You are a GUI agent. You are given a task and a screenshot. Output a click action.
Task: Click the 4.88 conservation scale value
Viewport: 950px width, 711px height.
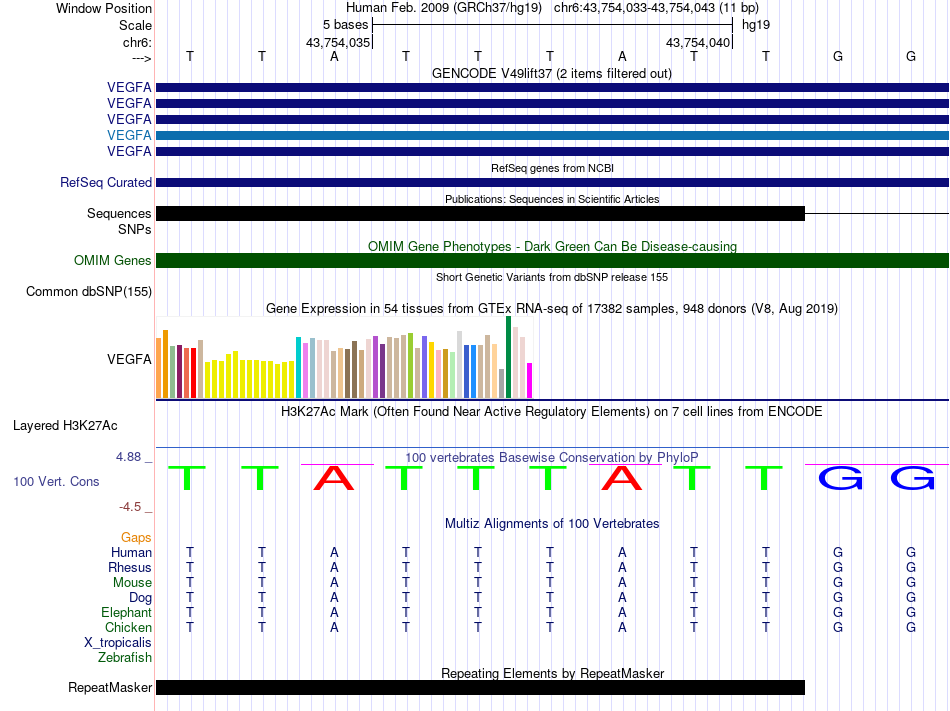point(128,457)
